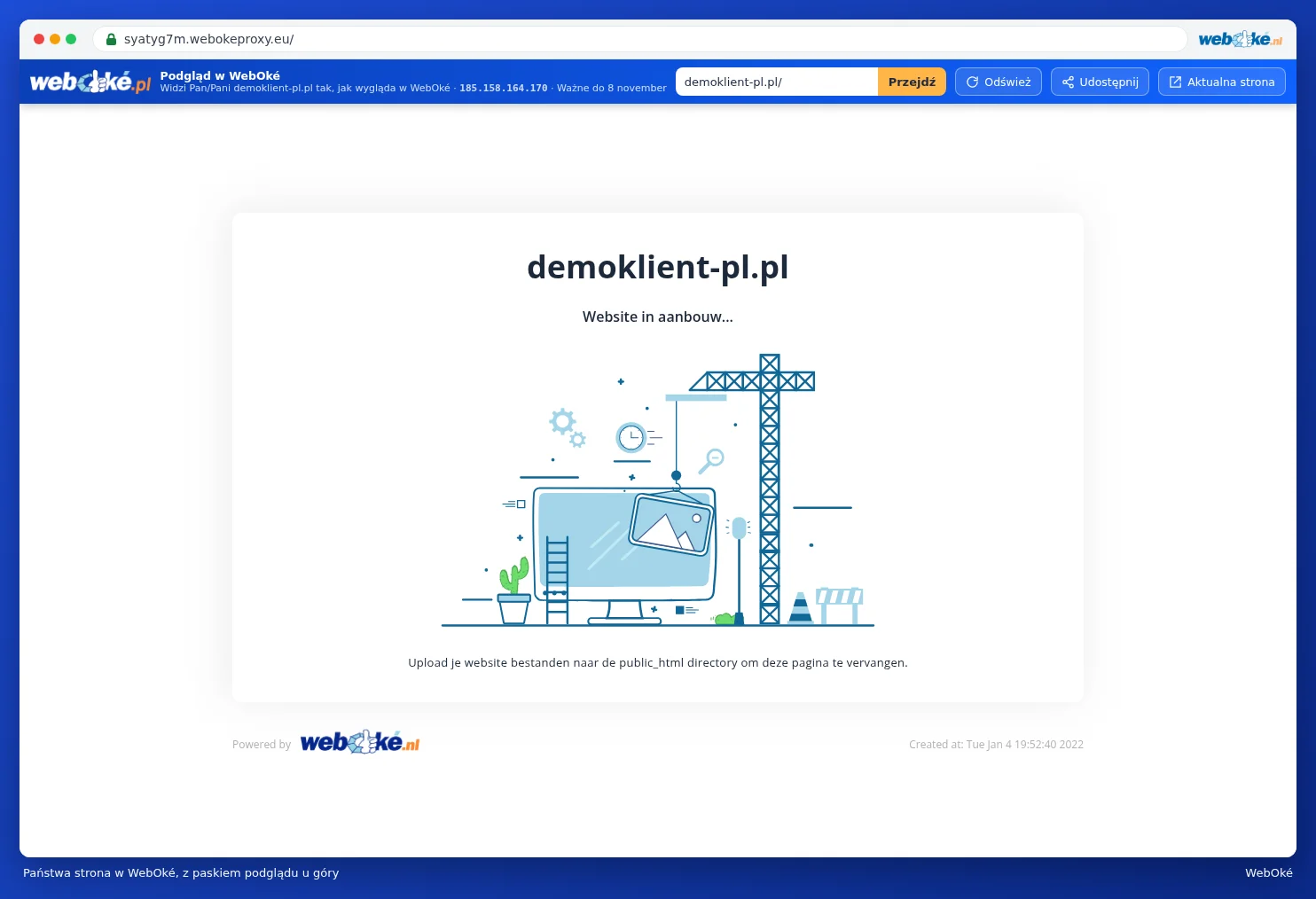Viewport: 1316px width, 899px height.
Task: Click the 'Podgląd w WebOké' title
Action: click(x=220, y=75)
